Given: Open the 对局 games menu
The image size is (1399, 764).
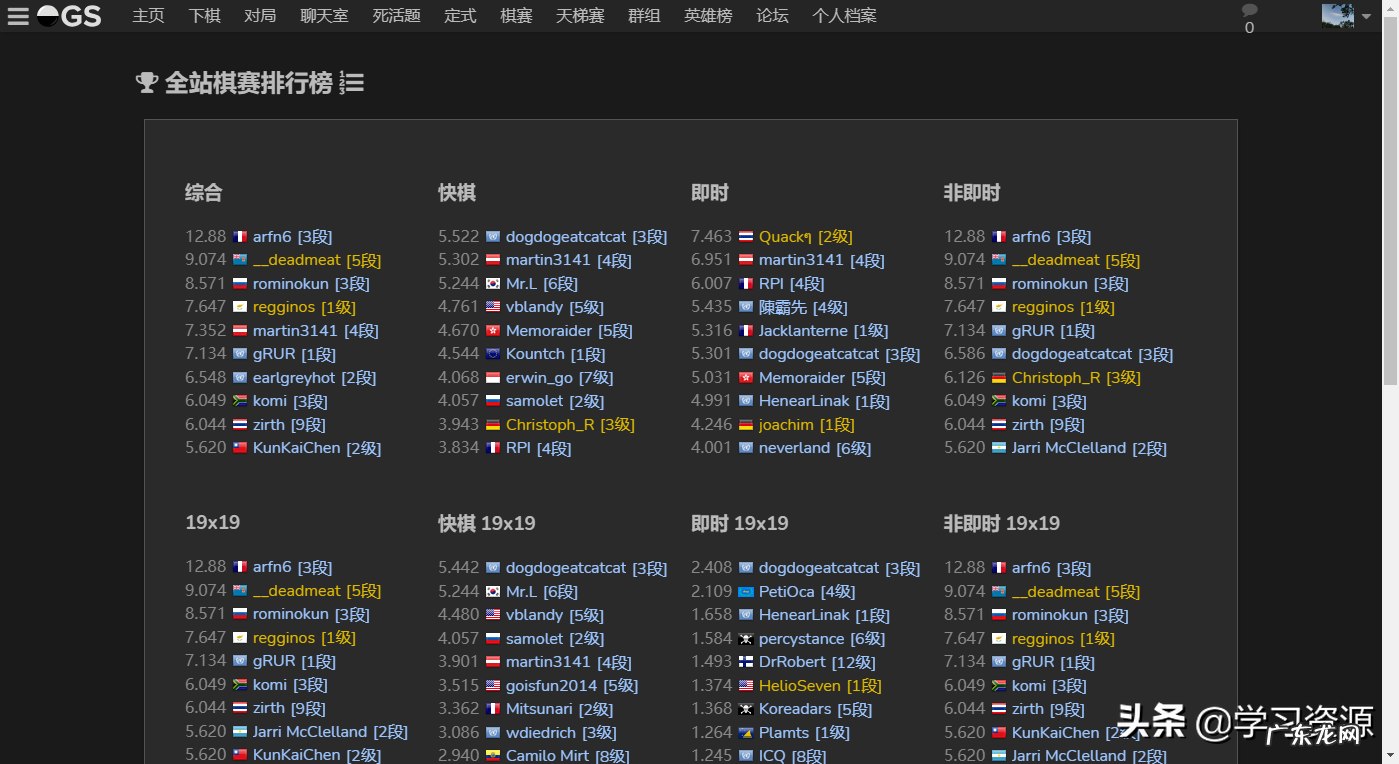Looking at the screenshot, I should (x=260, y=16).
